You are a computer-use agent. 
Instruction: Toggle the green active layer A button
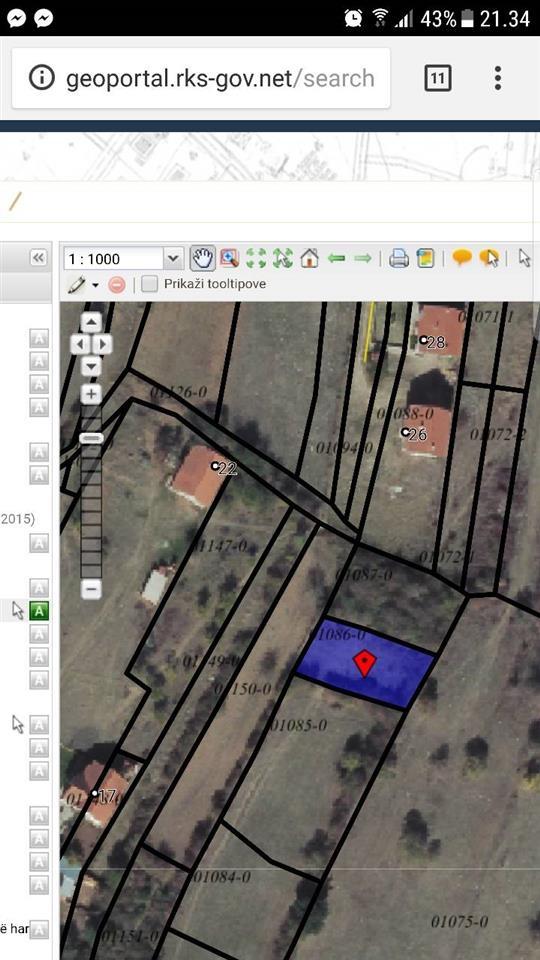[x=39, y=610]
